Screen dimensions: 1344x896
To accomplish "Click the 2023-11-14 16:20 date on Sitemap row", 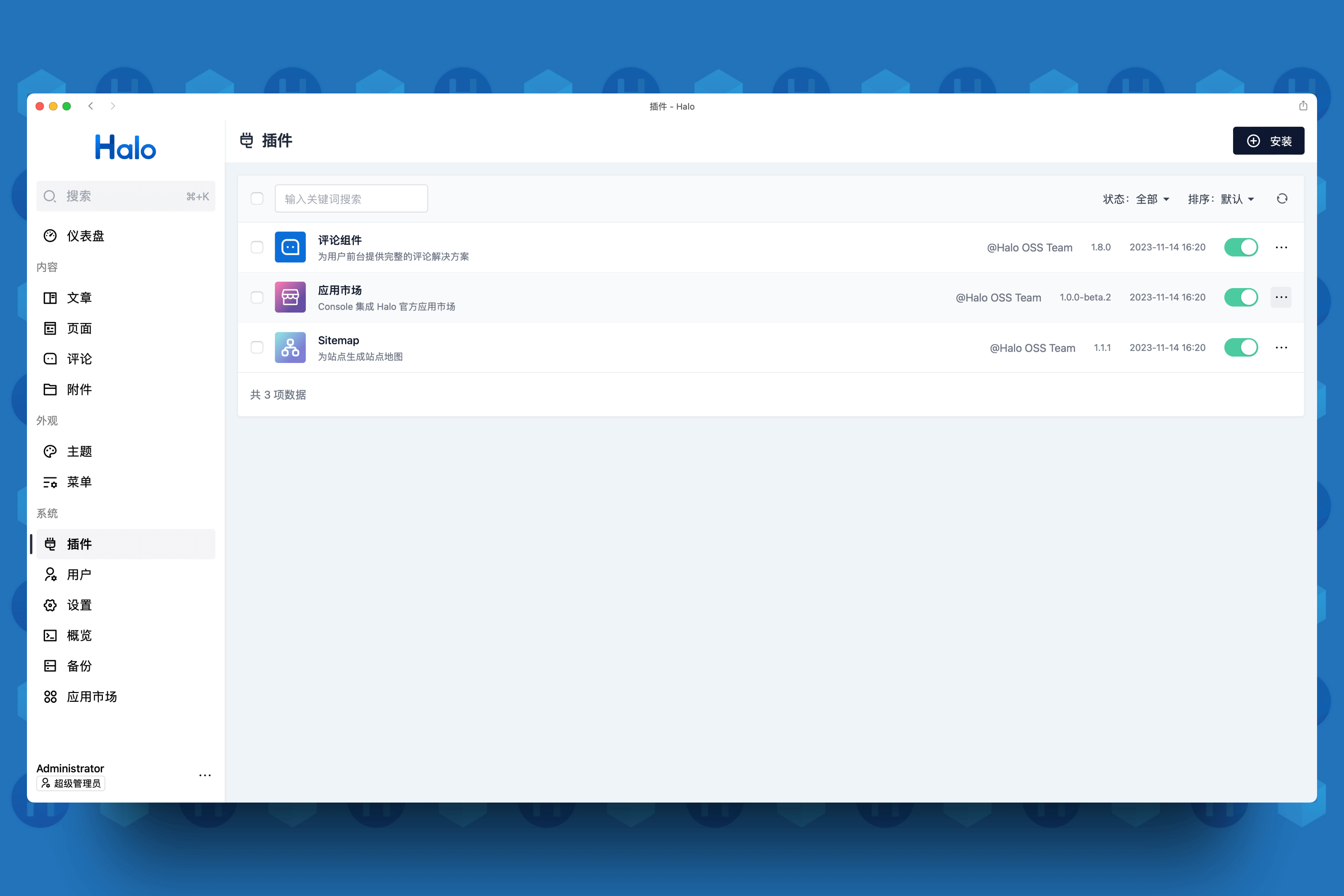I will click(x=1168, y=348).
